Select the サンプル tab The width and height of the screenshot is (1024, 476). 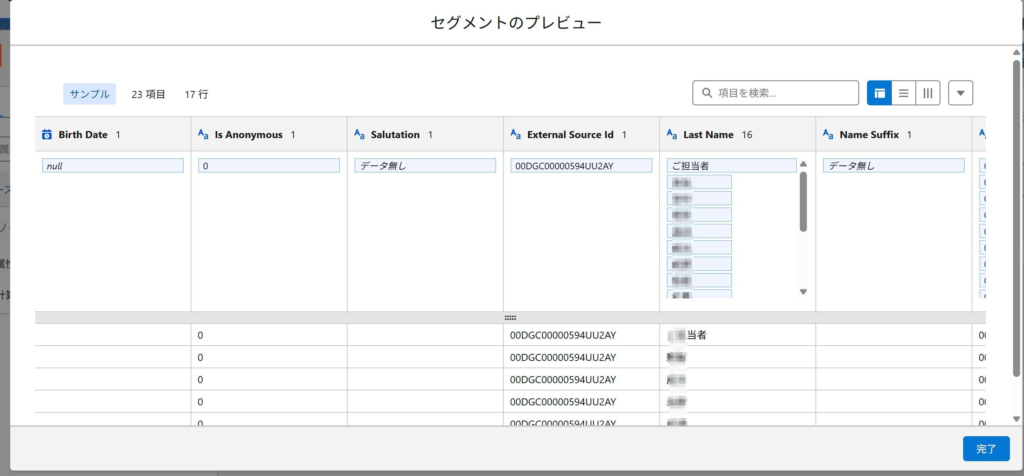pos(89,94)
